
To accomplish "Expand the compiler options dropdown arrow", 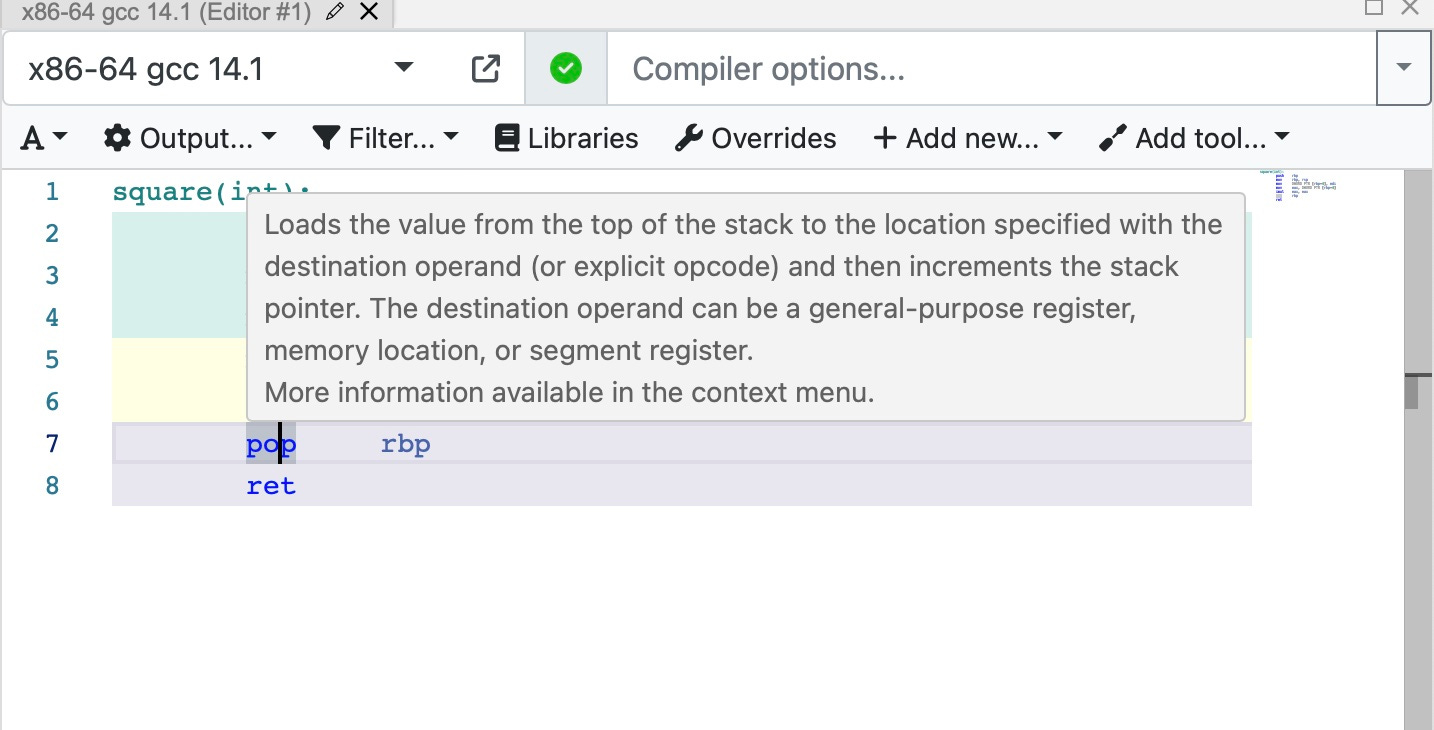I will 1403,68.
